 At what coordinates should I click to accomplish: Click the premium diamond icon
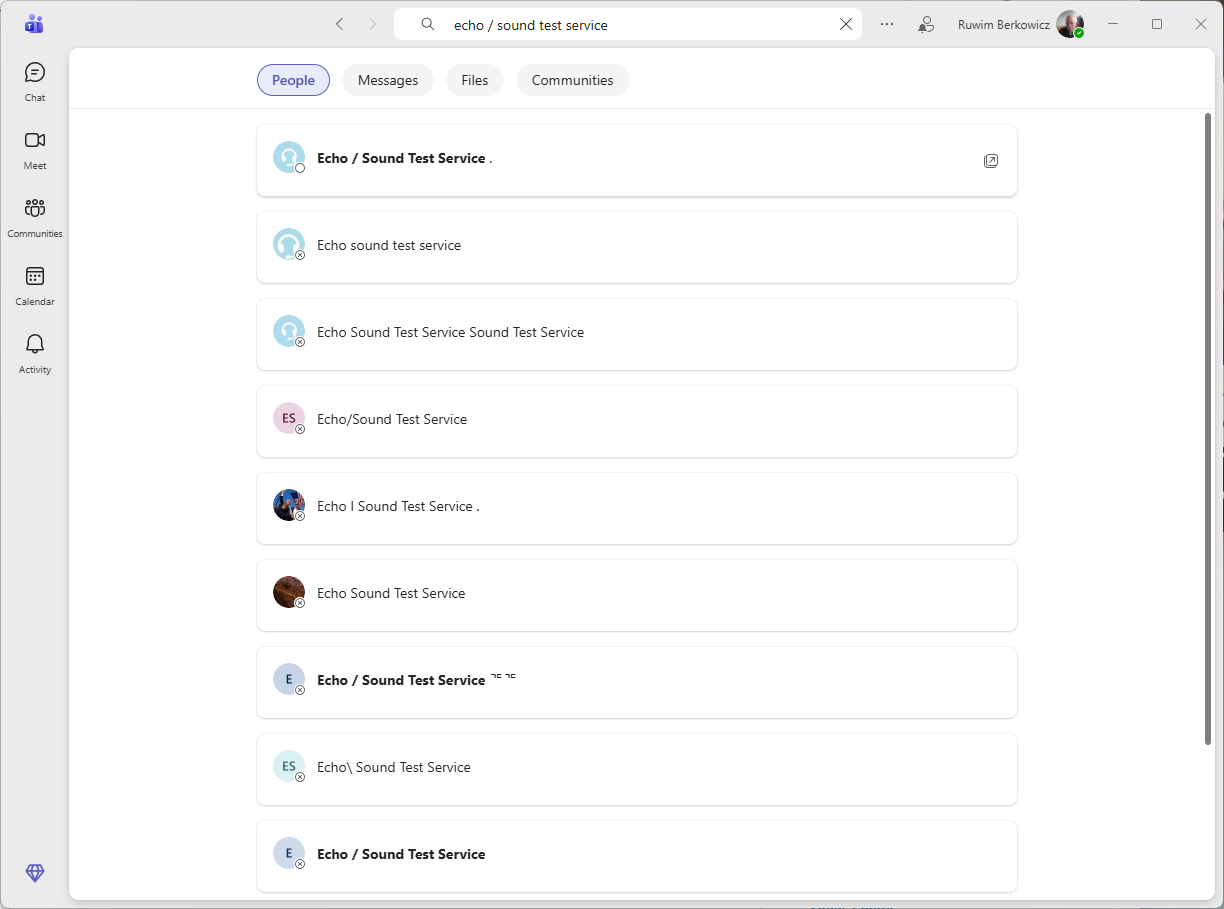pyautogui.click(x=35, y=873)
